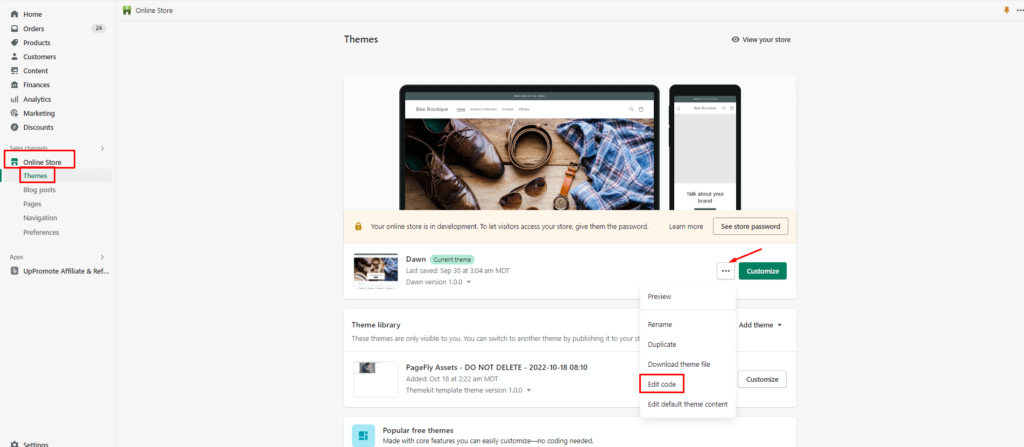Expand the Apps section chevron
1024x447 pixels.
102,257
